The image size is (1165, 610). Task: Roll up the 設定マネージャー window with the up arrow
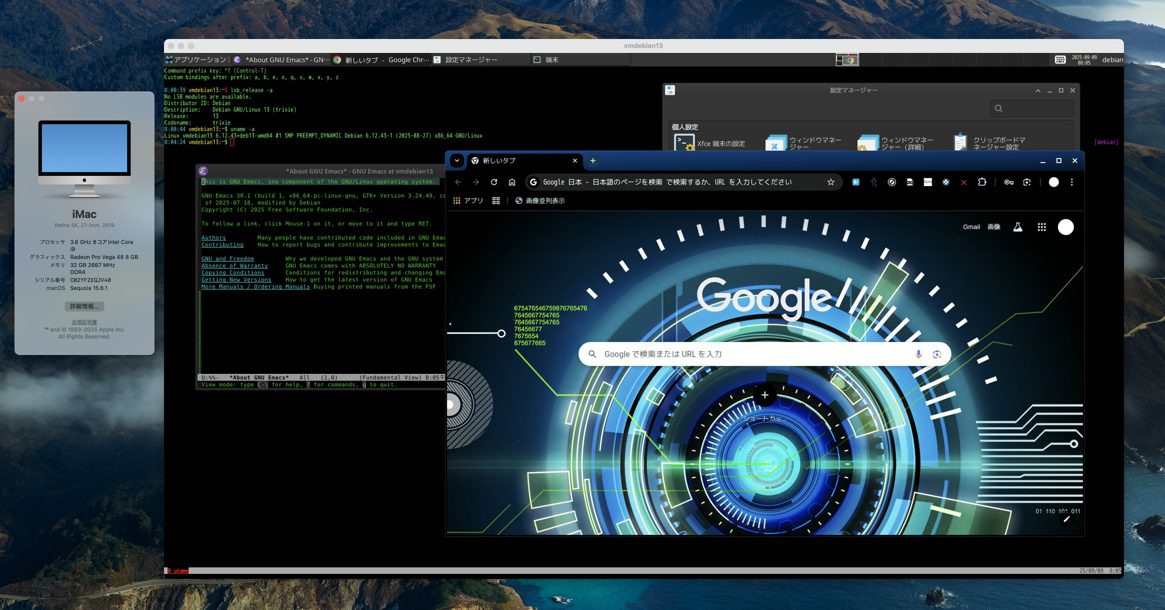[x=1038, y=91]
